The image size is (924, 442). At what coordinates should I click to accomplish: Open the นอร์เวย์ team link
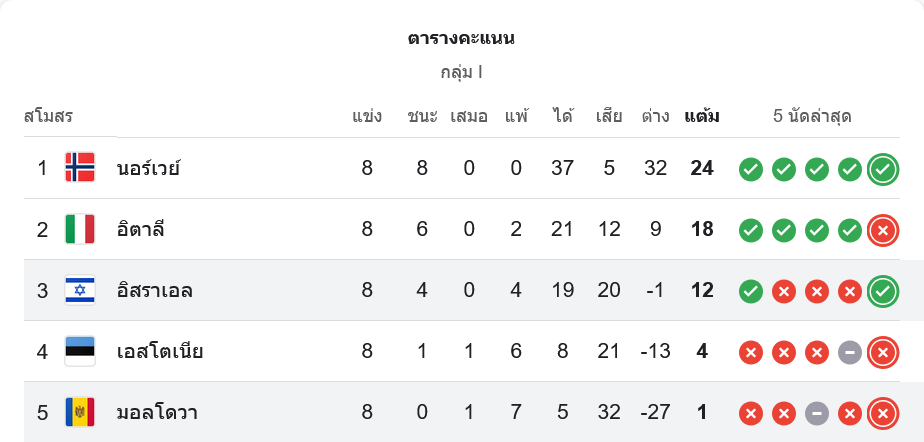(148, 168)
